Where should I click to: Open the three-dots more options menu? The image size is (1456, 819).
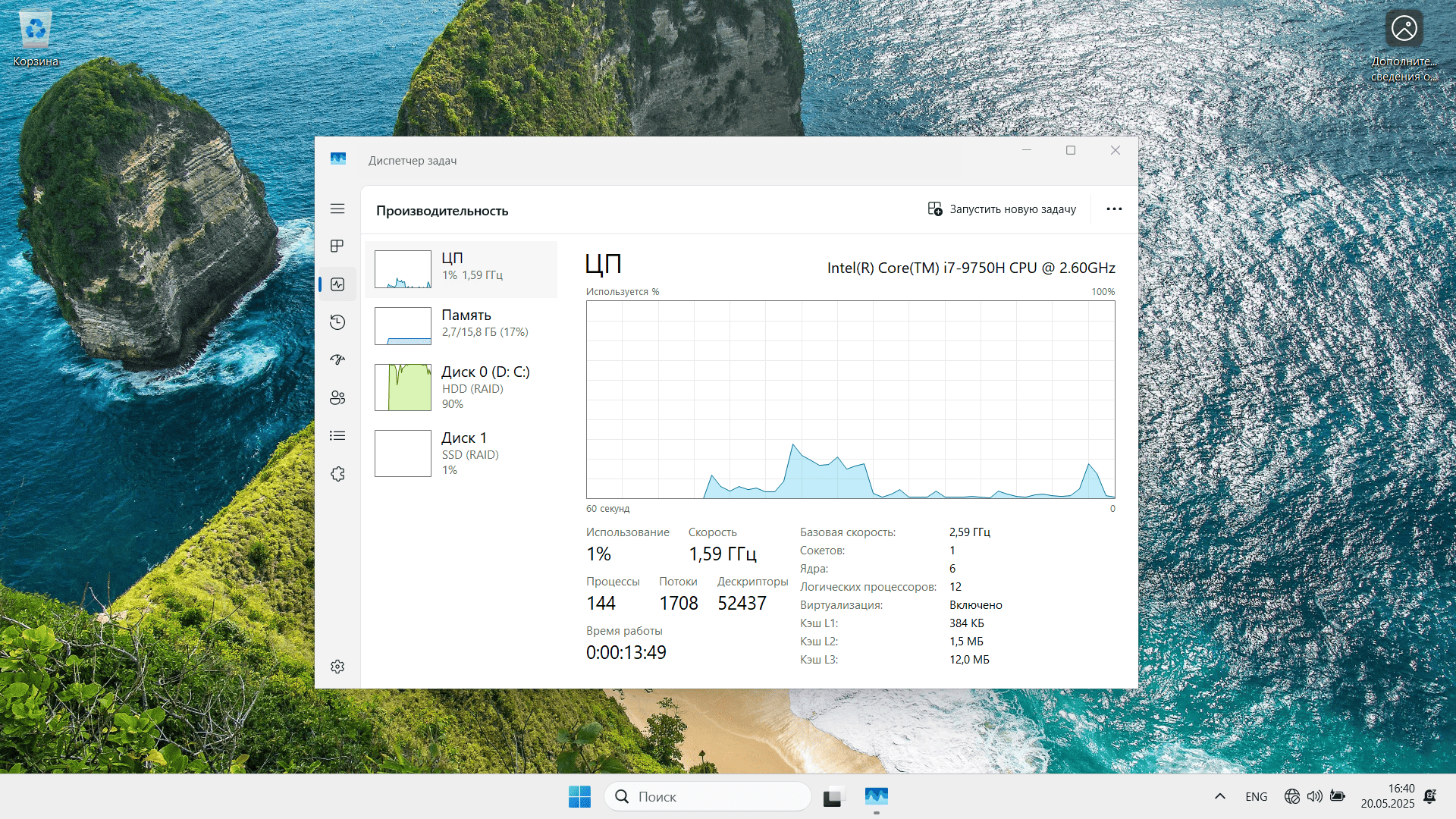(x=1114, y=209)
